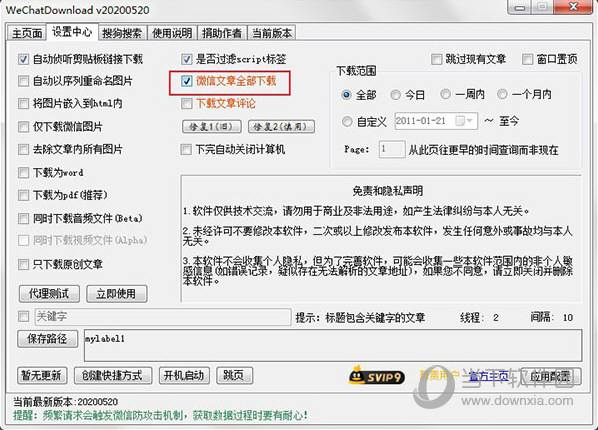Click the 保存路径 button
This screenshot has width=598, height=430.
coord(48,339)
